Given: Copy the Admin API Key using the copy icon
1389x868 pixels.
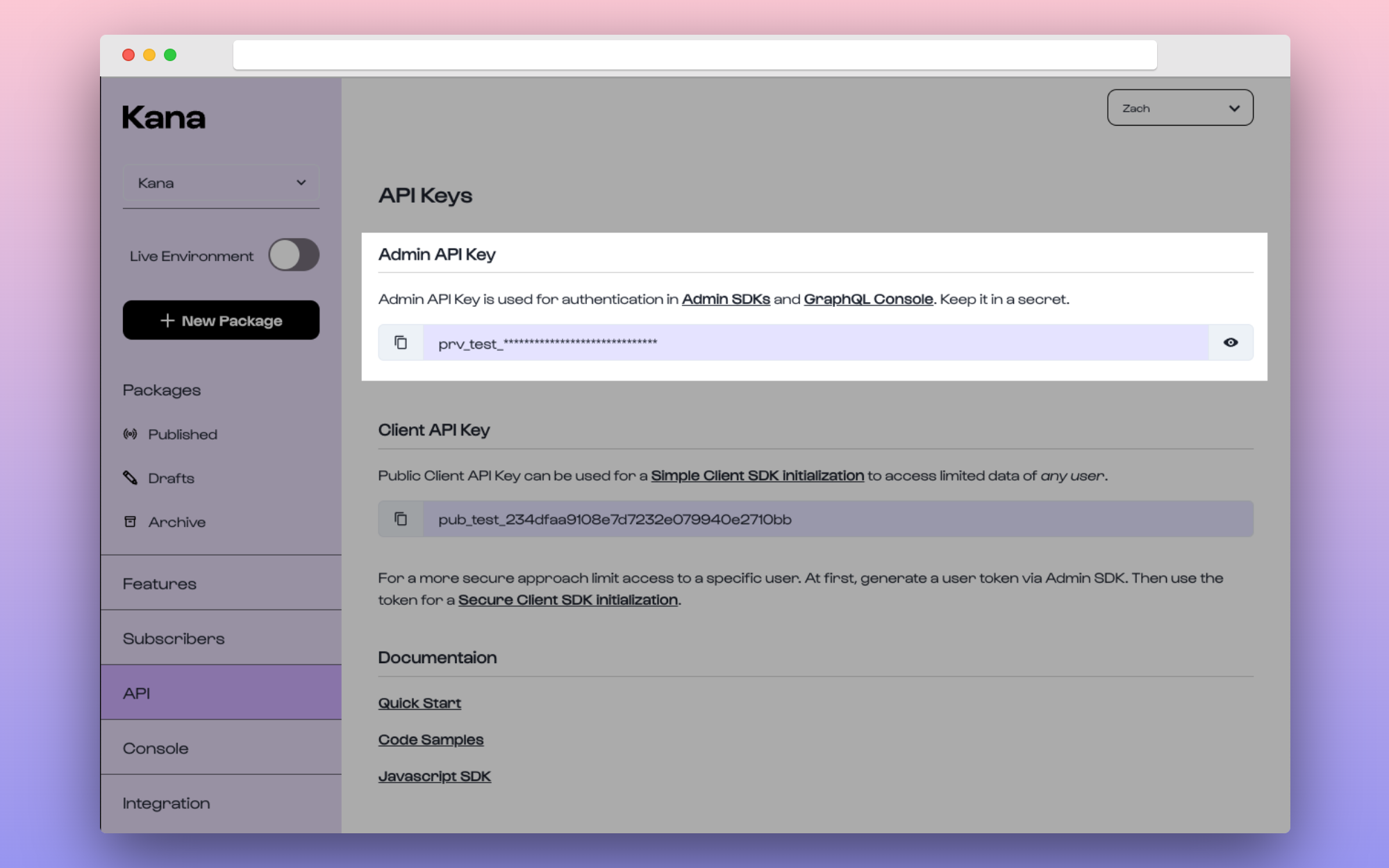Looking at the screenshot, I should pyautogui.click(x=401, y=342).
